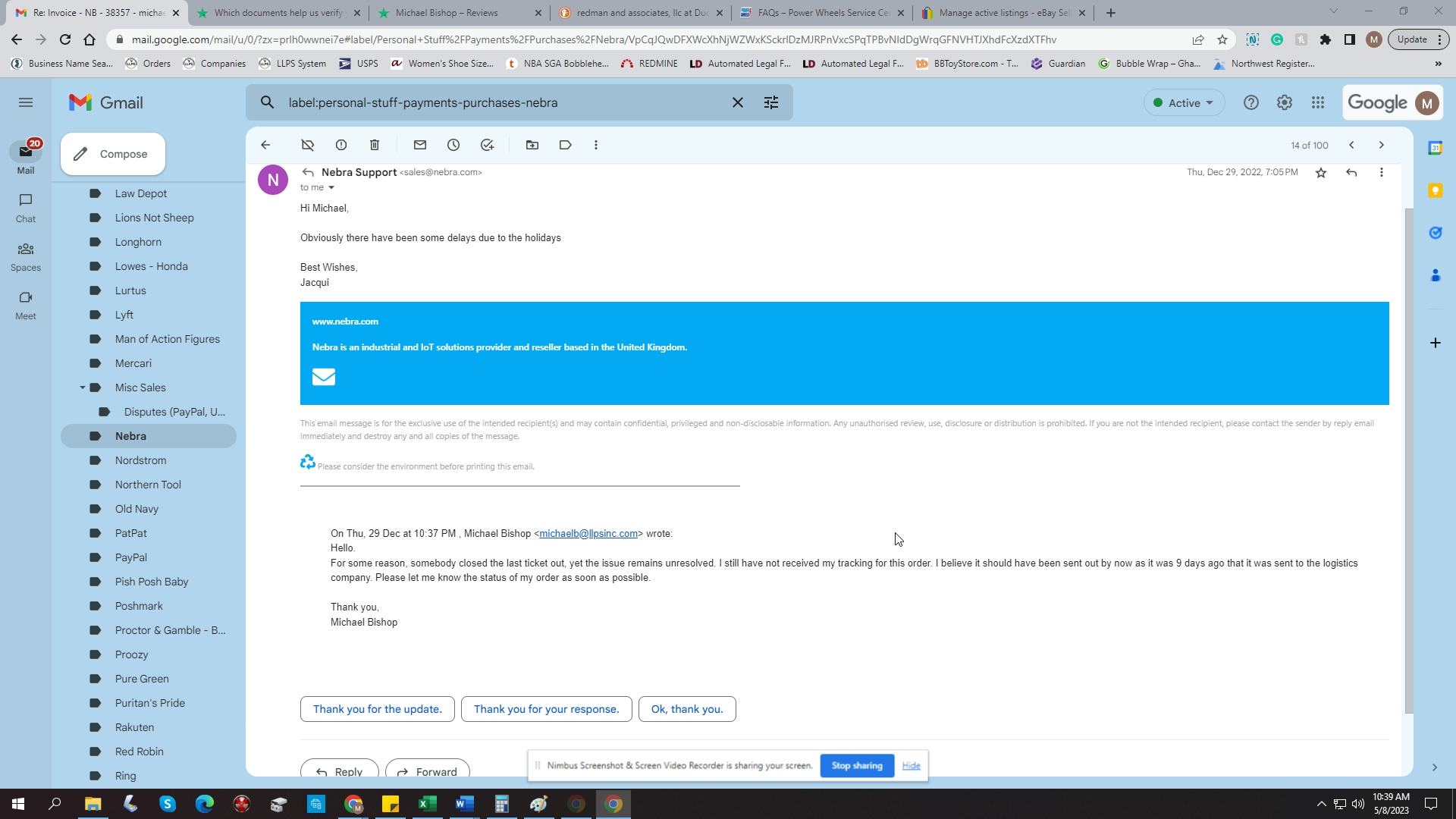Click the Compose button
The image size is (1456, 819).
click(x=113, y=154)
